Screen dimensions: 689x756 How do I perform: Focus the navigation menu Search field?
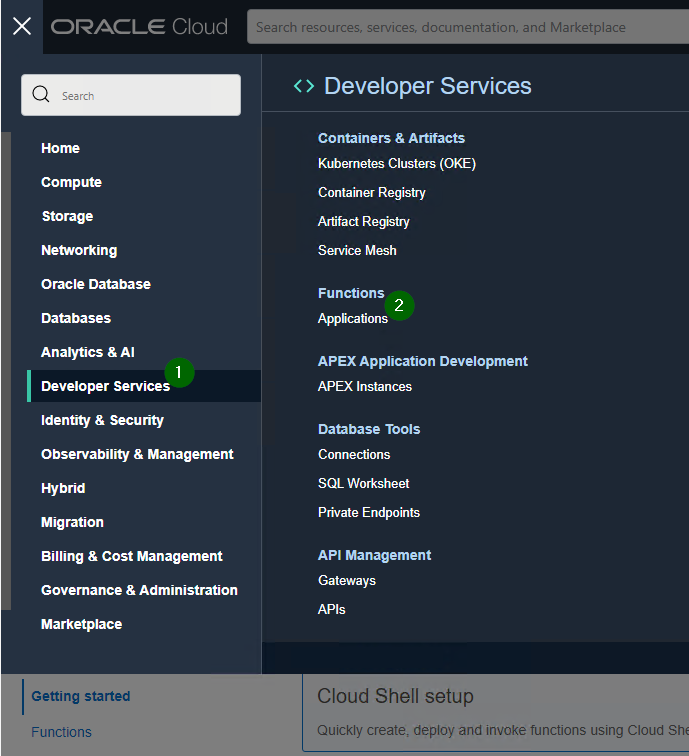(131, 95)
